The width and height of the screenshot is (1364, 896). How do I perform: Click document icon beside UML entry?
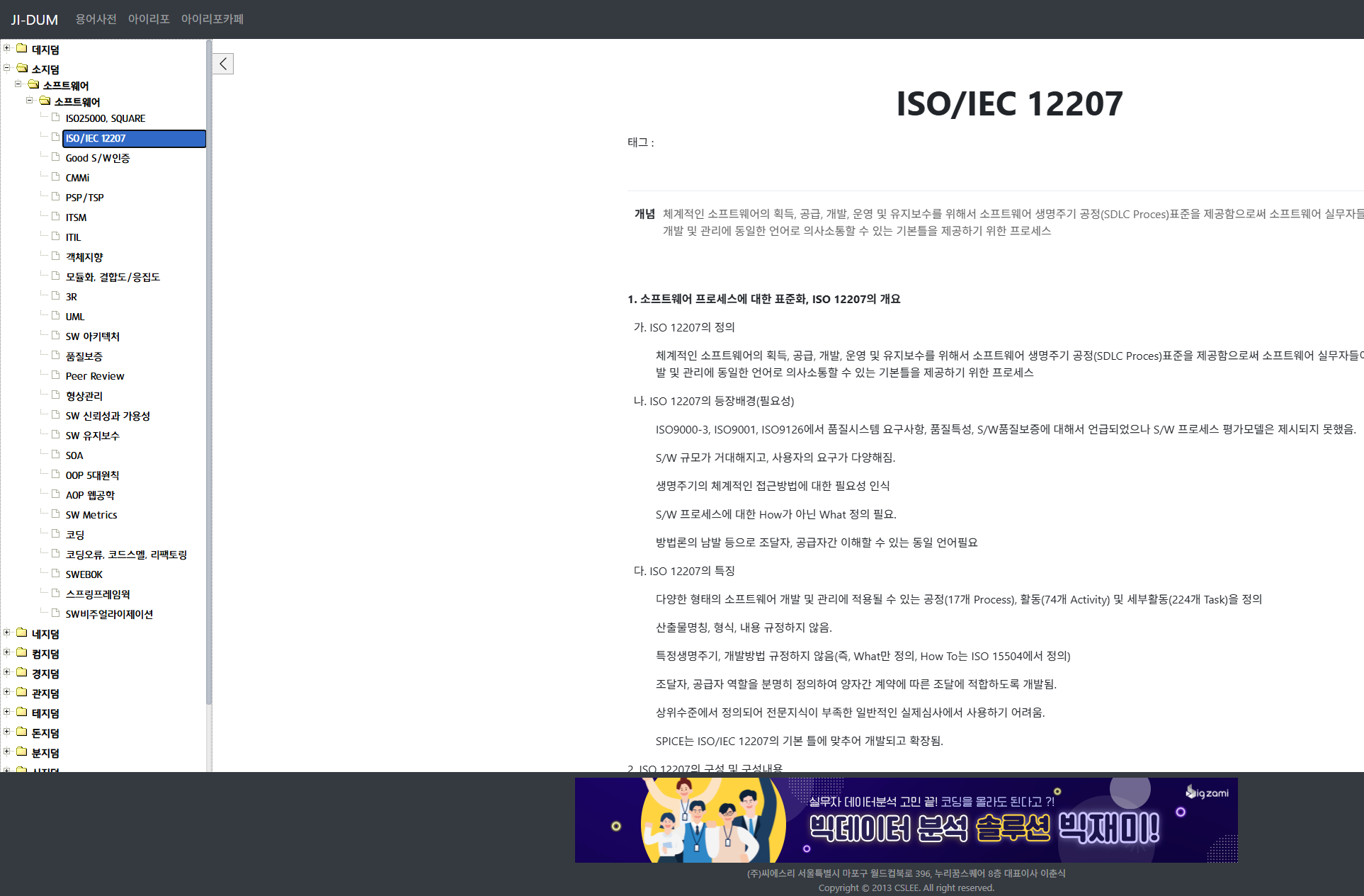(x=55, y=315)
